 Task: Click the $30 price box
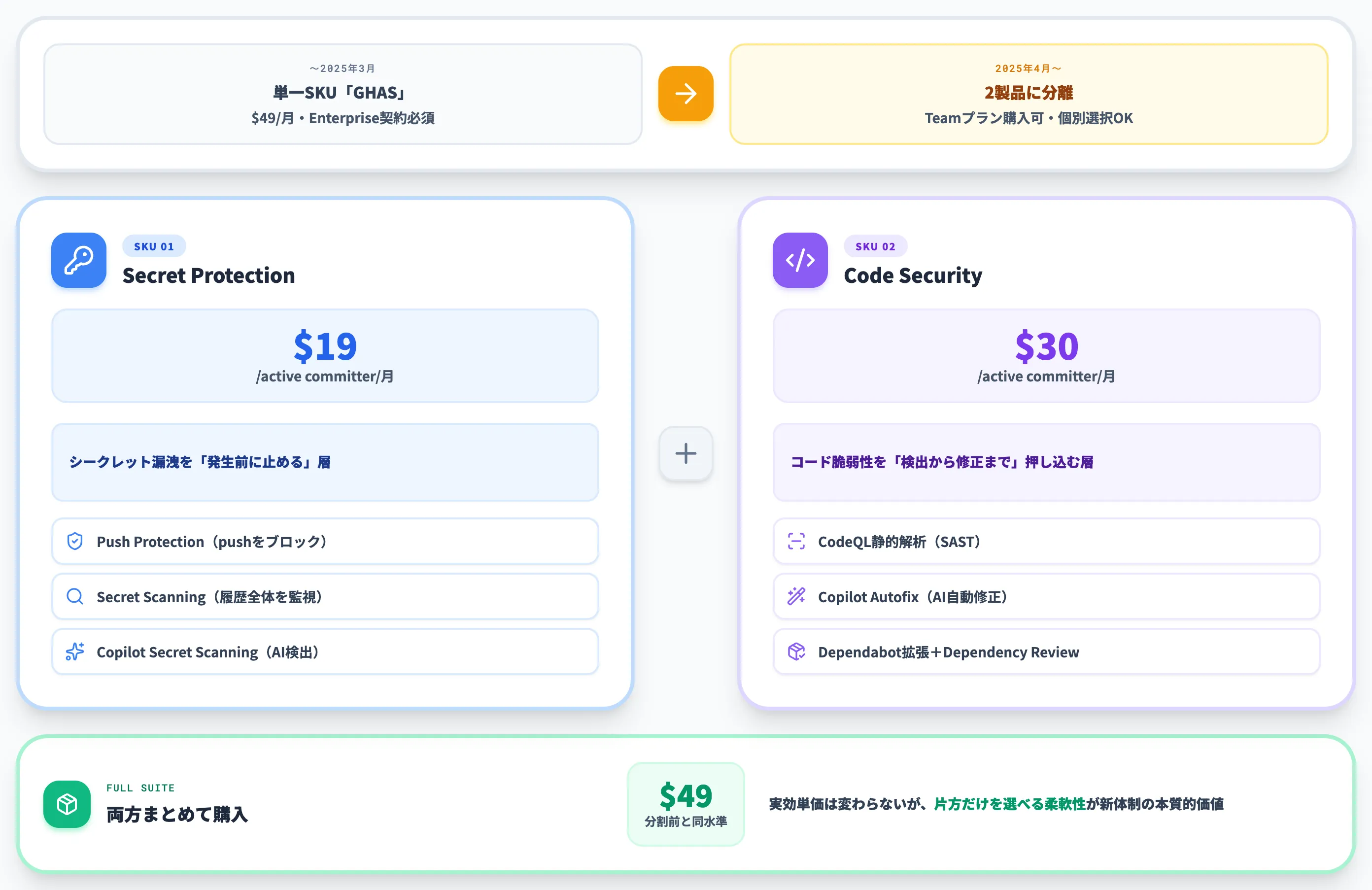pos(1046,356)
